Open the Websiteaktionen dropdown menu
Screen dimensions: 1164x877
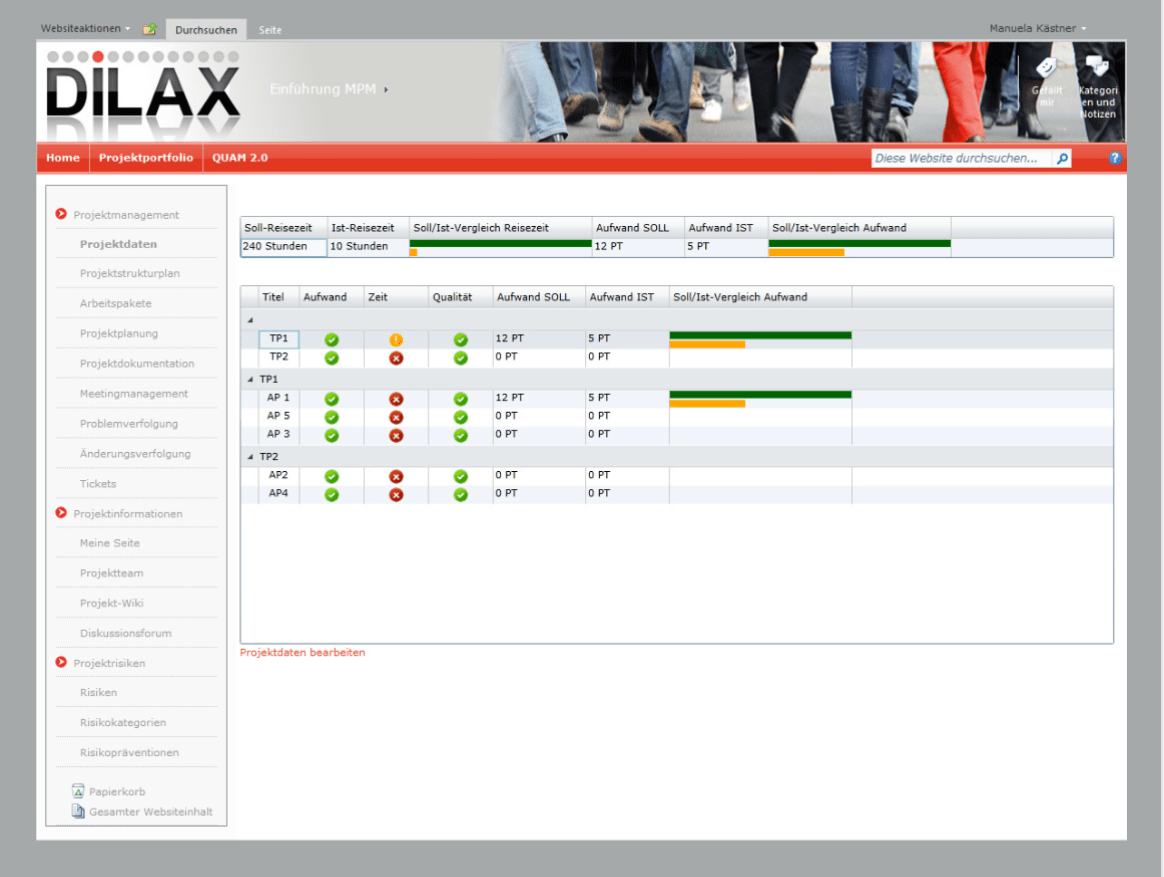point(85,29)
